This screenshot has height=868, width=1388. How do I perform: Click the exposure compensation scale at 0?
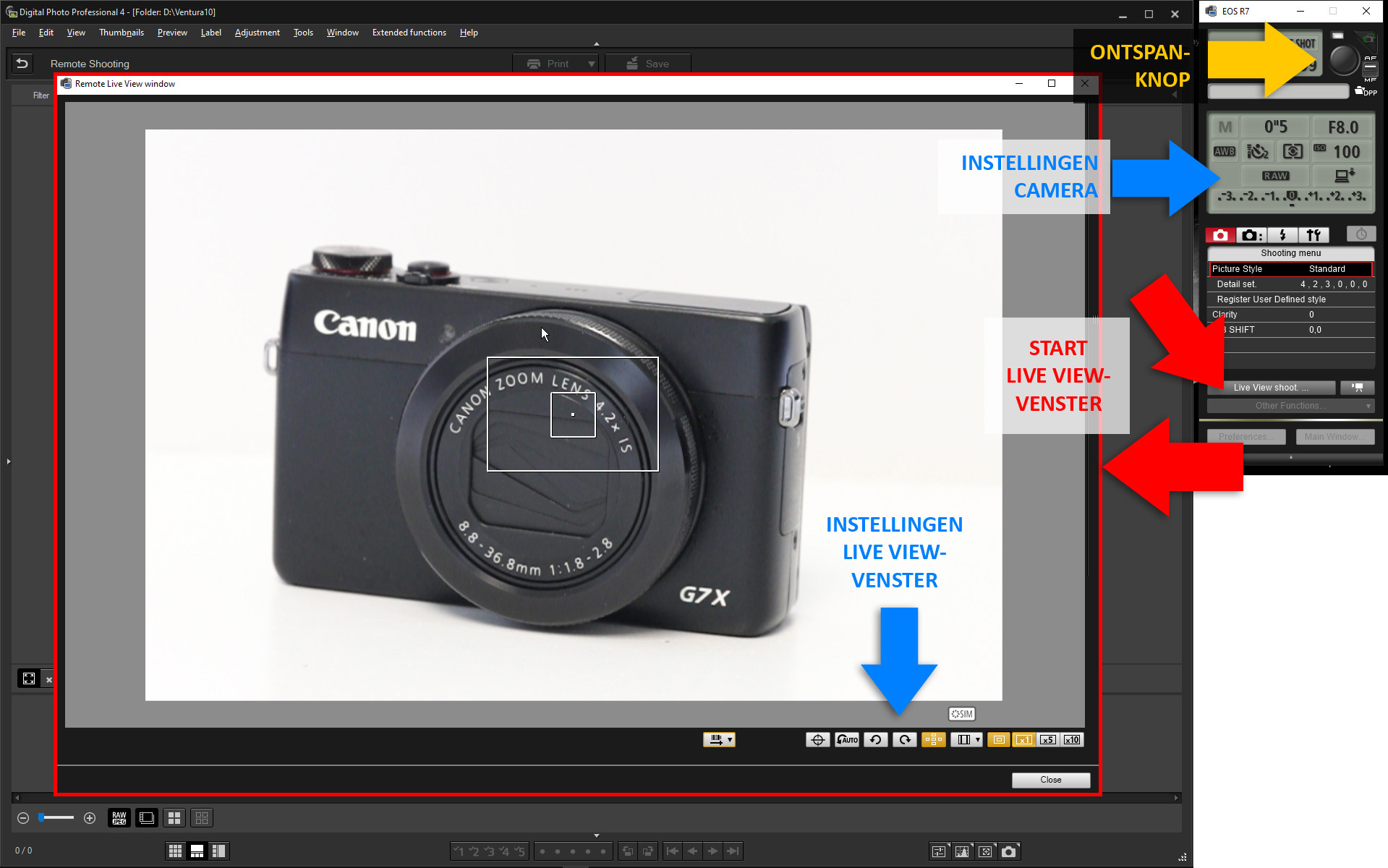[1293, 197]
